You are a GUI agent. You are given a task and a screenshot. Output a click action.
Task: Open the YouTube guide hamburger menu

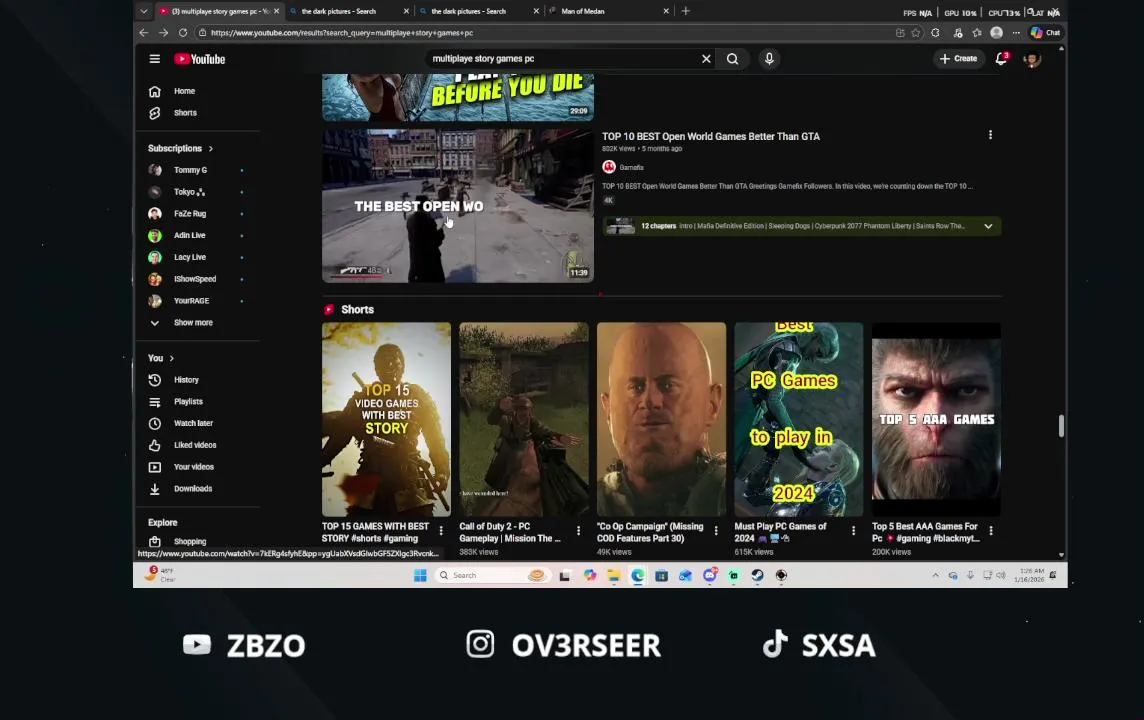click(x=155, y=59)
